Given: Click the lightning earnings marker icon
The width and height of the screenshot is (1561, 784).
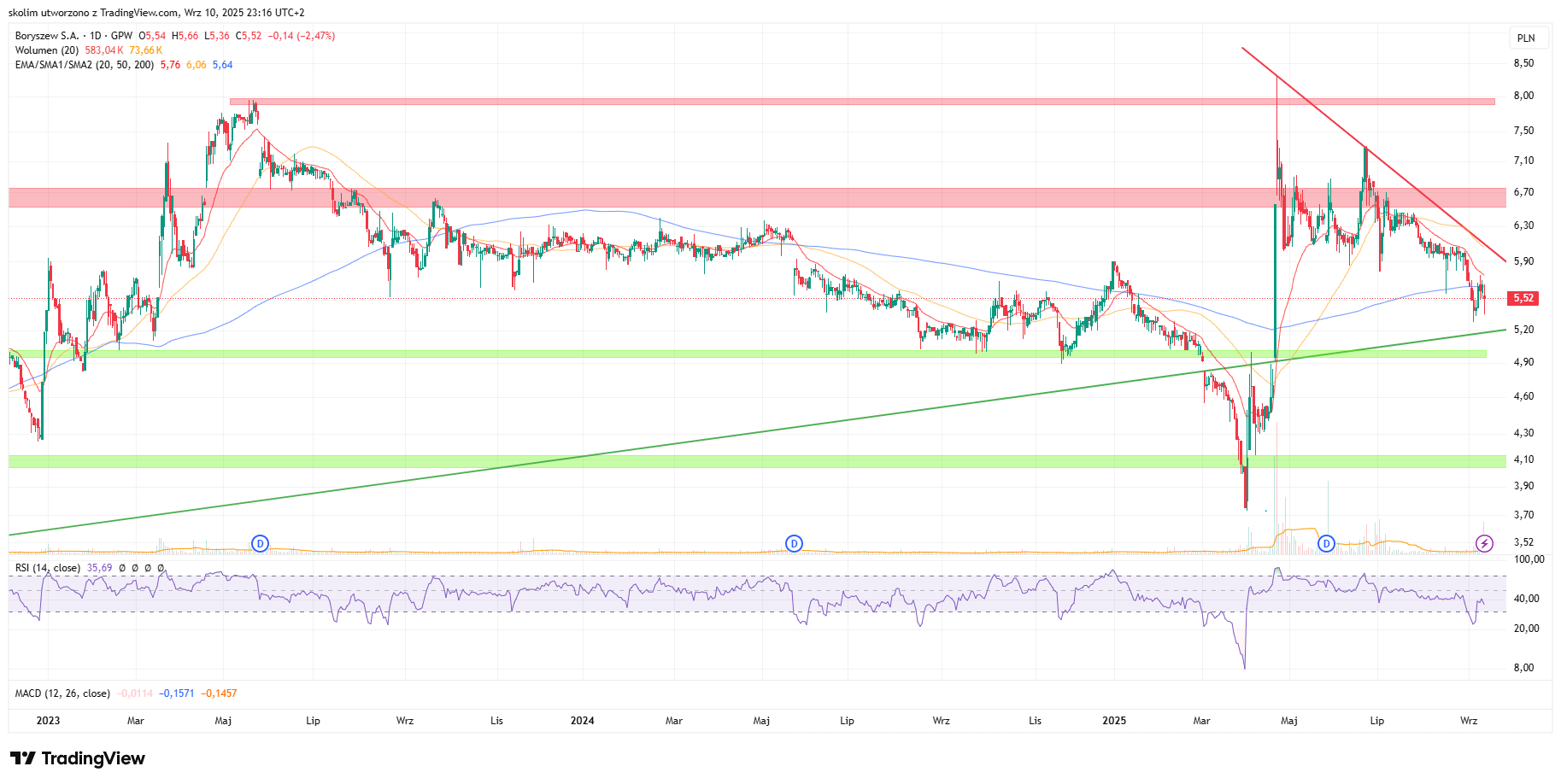Looking at the screenshot, I should click(1485, 543).
